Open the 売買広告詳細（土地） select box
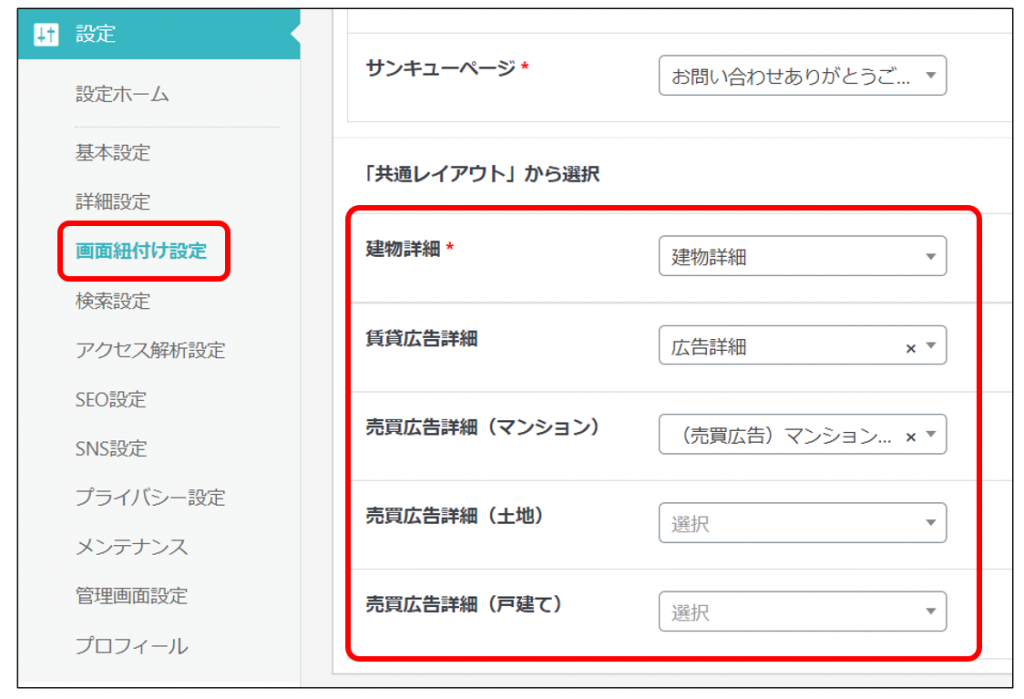The width and height of the screenshot is (1024, 699). [801, 523]
